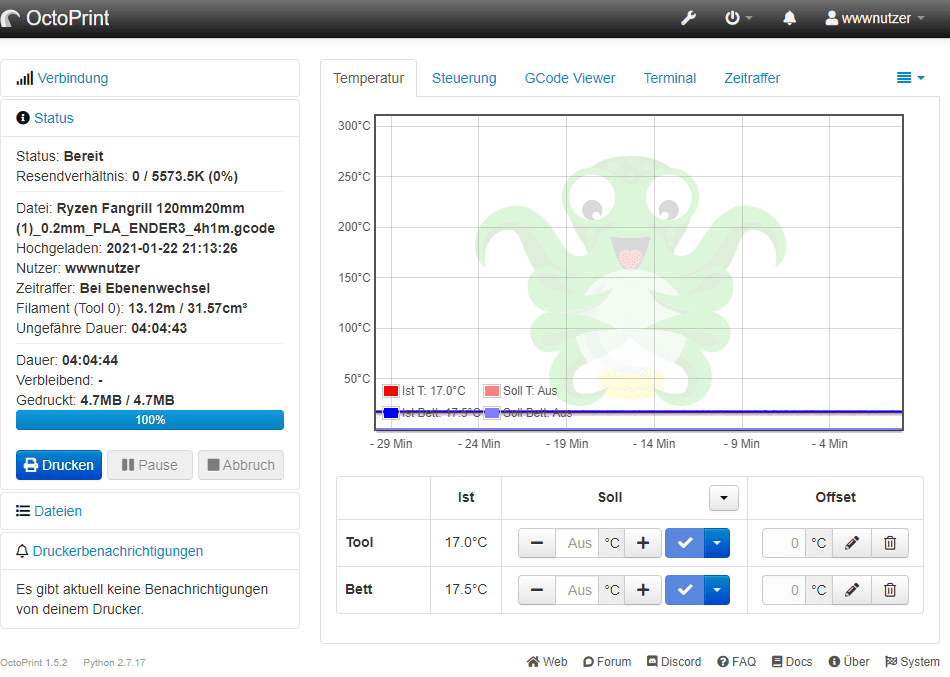Click the Tool target temperature field

577,543
